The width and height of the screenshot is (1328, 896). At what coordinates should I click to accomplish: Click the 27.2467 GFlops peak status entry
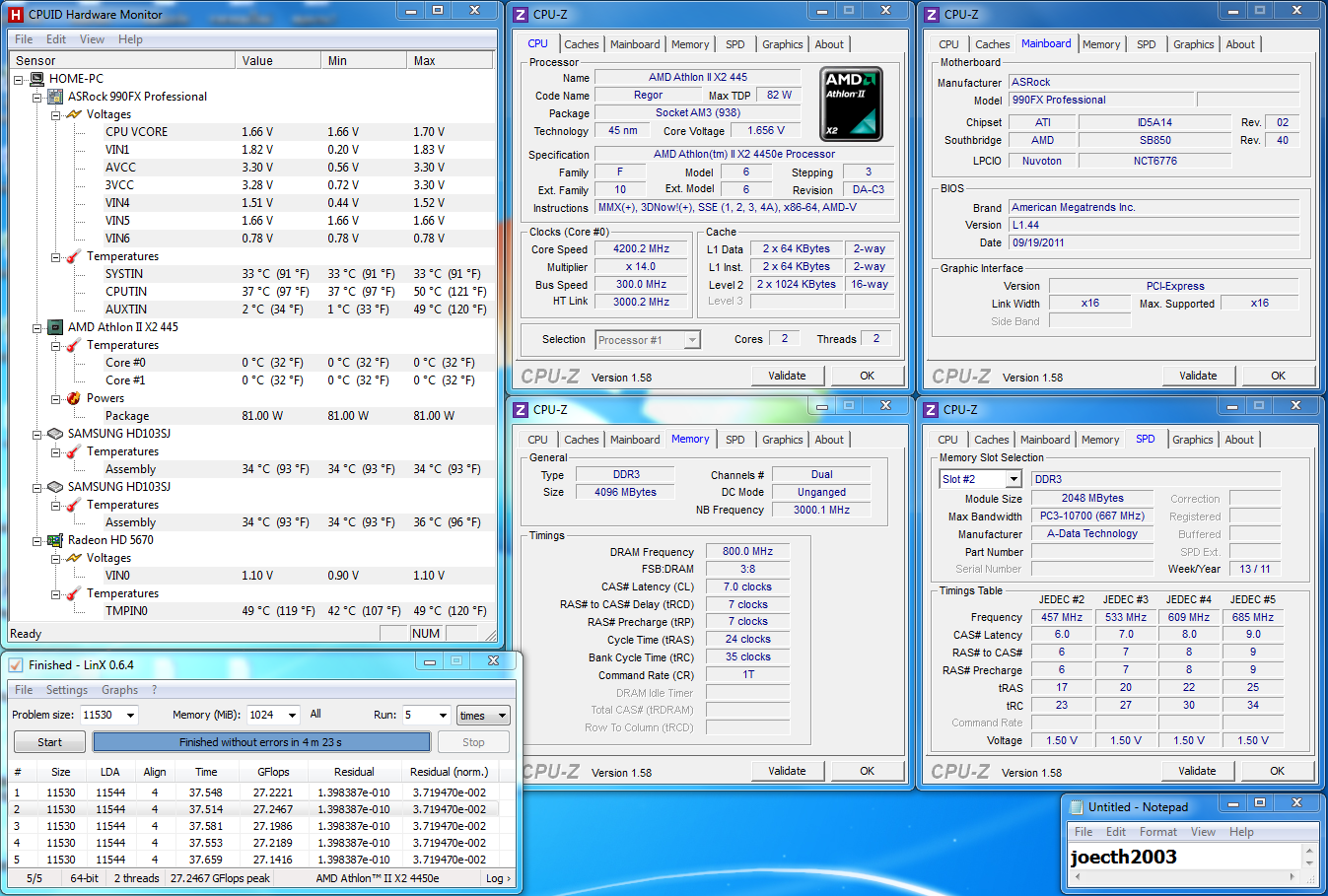pyautogui.click(x=220, y=878)
